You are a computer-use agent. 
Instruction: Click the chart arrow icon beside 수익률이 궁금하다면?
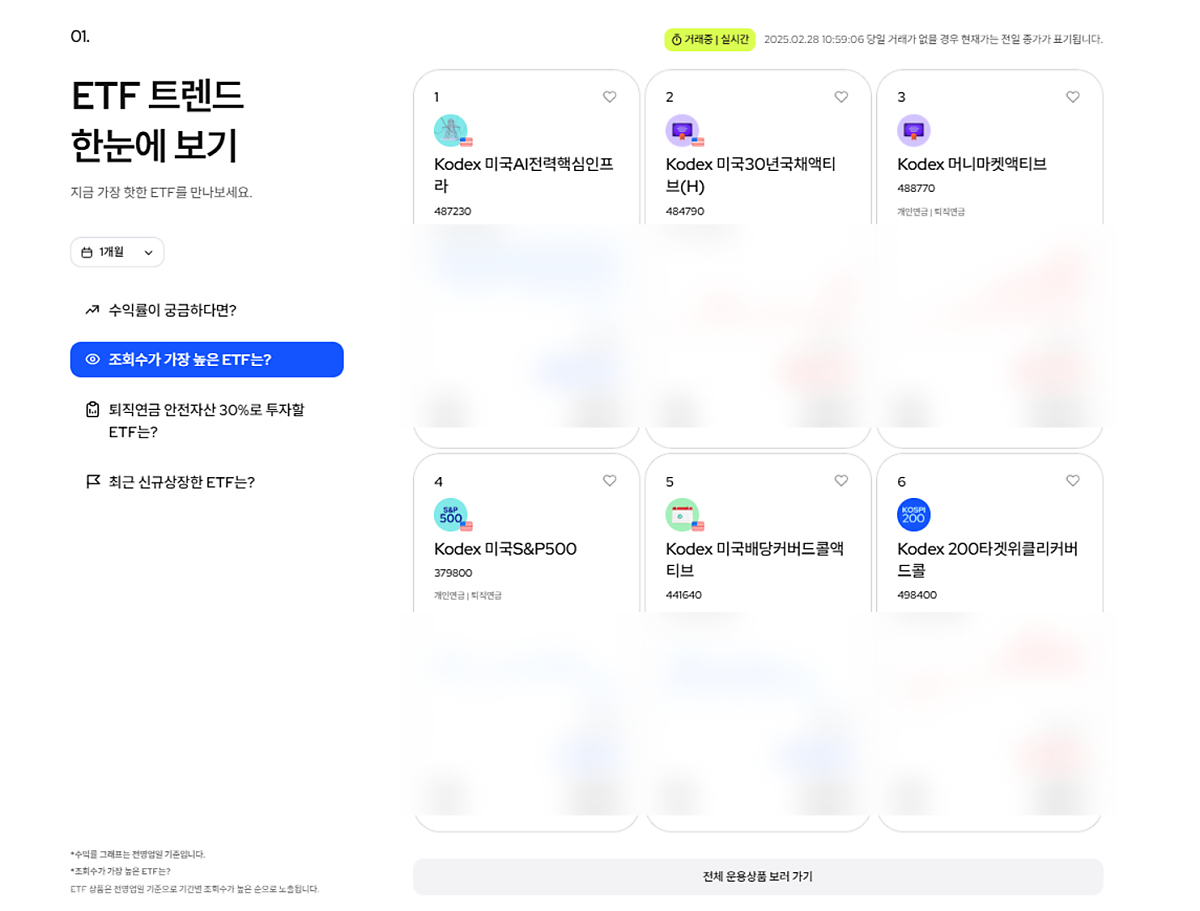click(90, 310)
